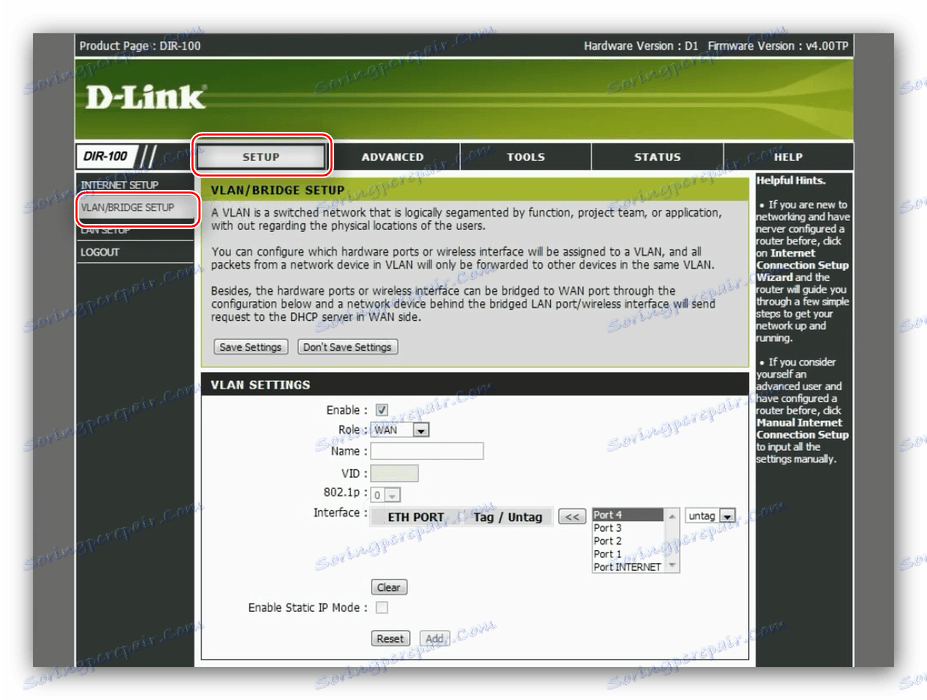This screenshot has width=927, height=700.
Task: Open the SETUP tab
Action: 261,157
